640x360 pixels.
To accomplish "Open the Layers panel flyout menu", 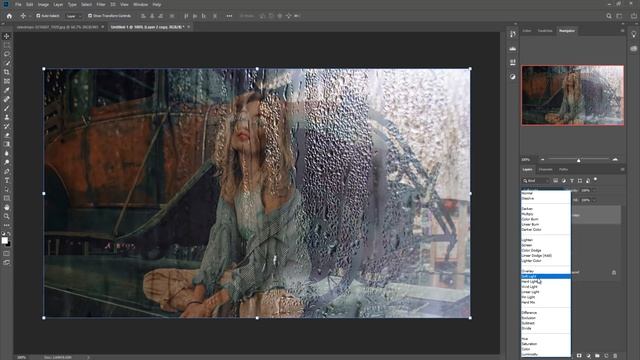I will click(622, 169).
